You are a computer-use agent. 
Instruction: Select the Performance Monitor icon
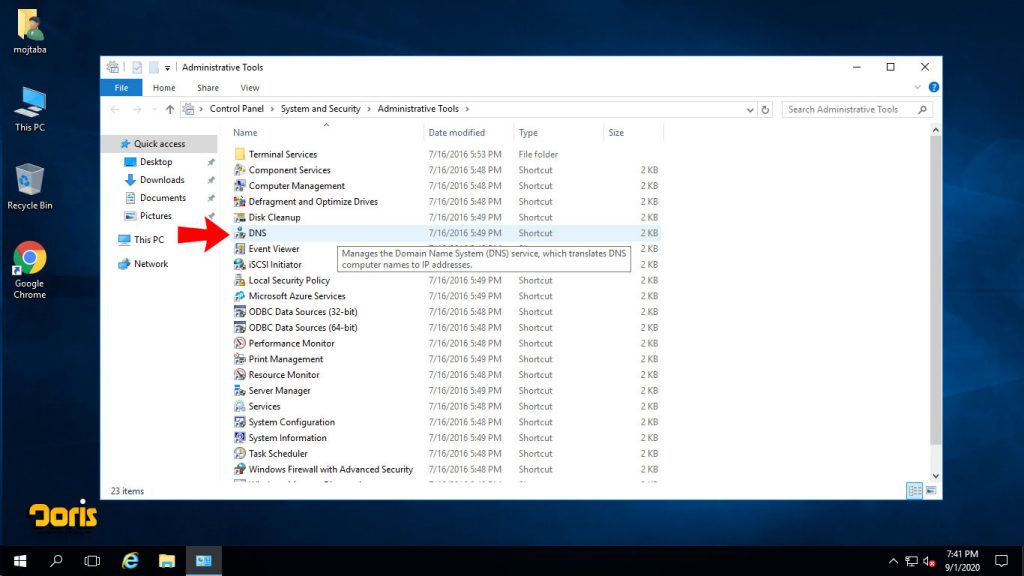[x=240, y=344]
